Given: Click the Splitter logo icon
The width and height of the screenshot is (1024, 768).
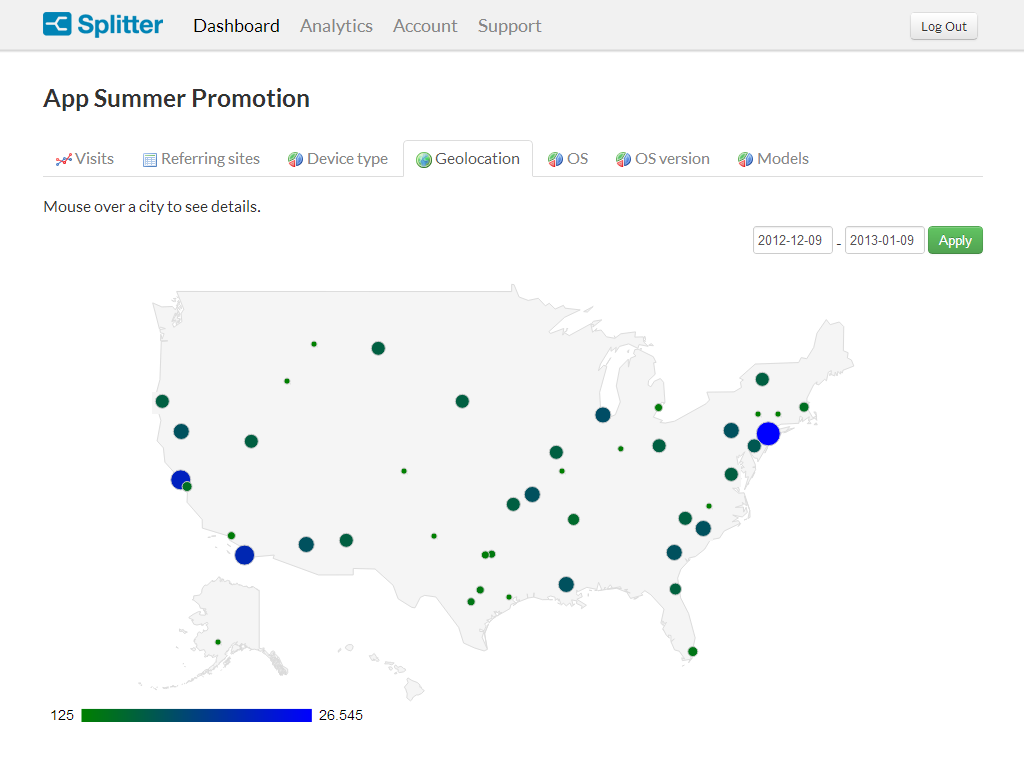Looking at the screenshot, I should click(56, 24).
